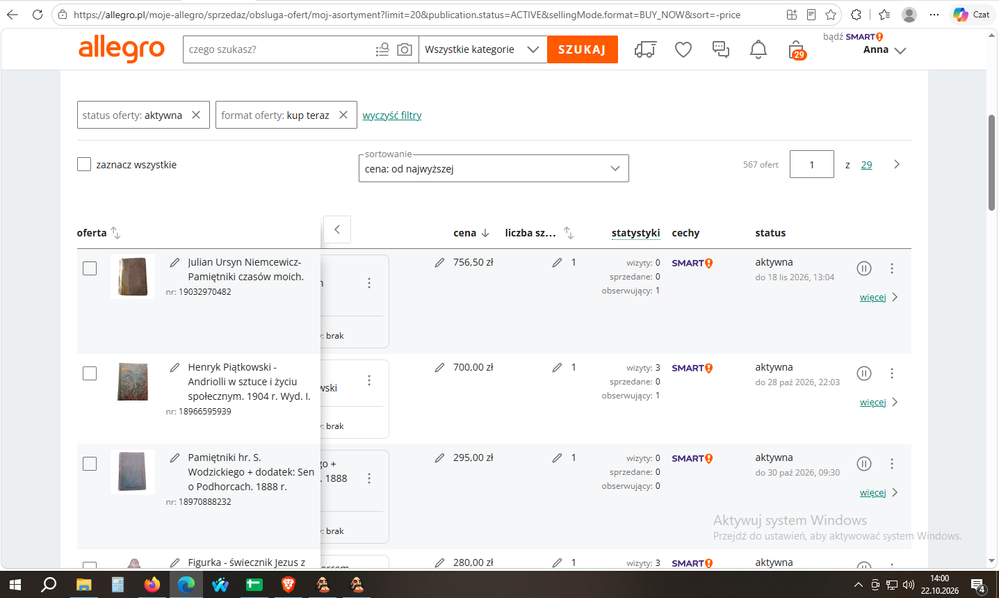999x598 pixels.
Task: Open three-dot menu for Piątkowski offer status
Action: click(x=892, y=374)
